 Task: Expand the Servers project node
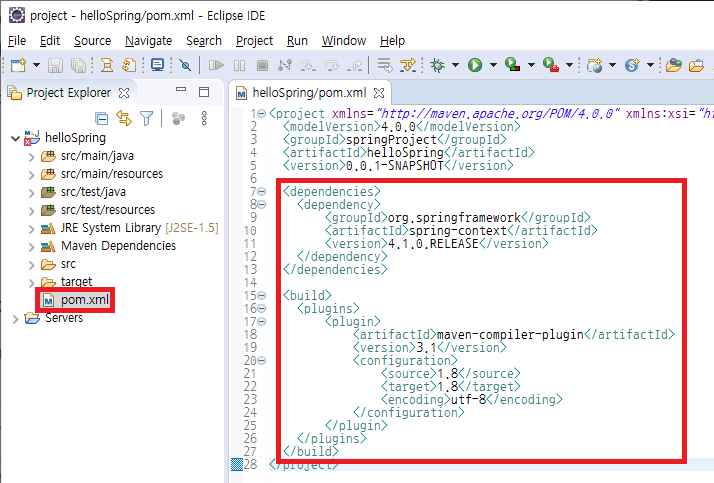[15, 319]
